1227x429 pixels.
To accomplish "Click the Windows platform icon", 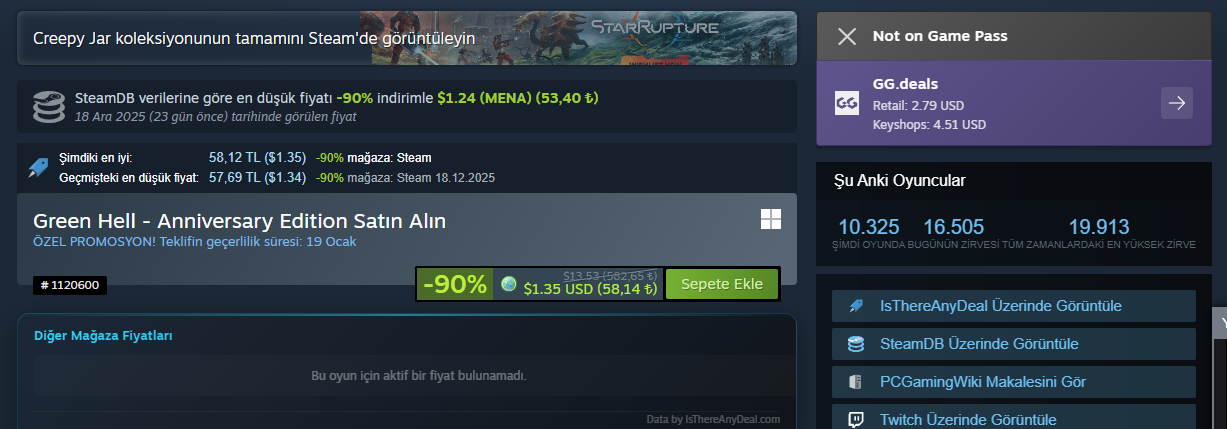I will point(771,220).
